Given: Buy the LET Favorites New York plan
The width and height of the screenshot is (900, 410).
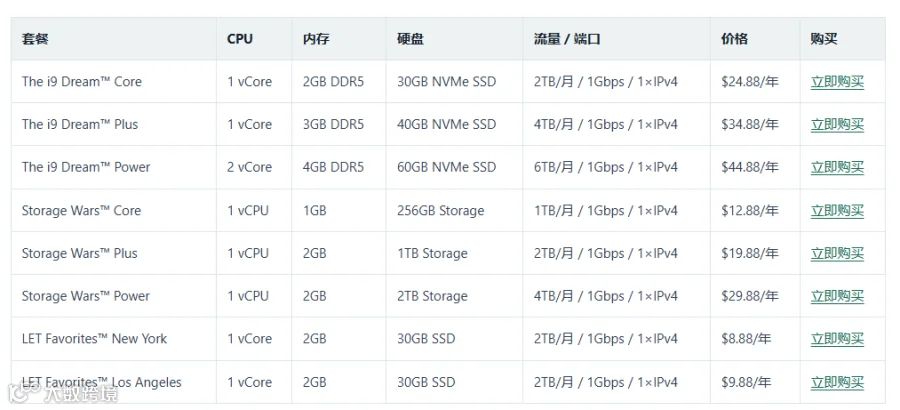Looking at the screenshot, I should [x=837, y=339].
